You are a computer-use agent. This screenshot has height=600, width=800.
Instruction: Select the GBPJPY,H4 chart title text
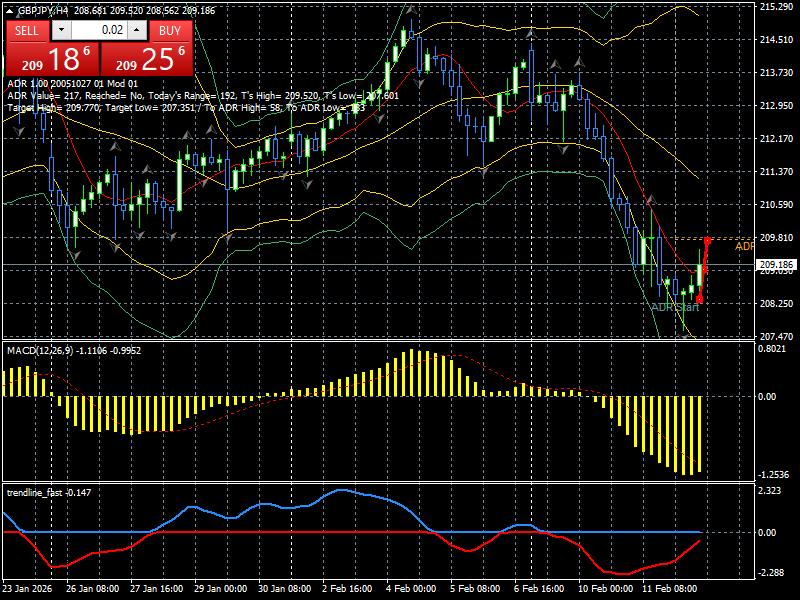42,11
